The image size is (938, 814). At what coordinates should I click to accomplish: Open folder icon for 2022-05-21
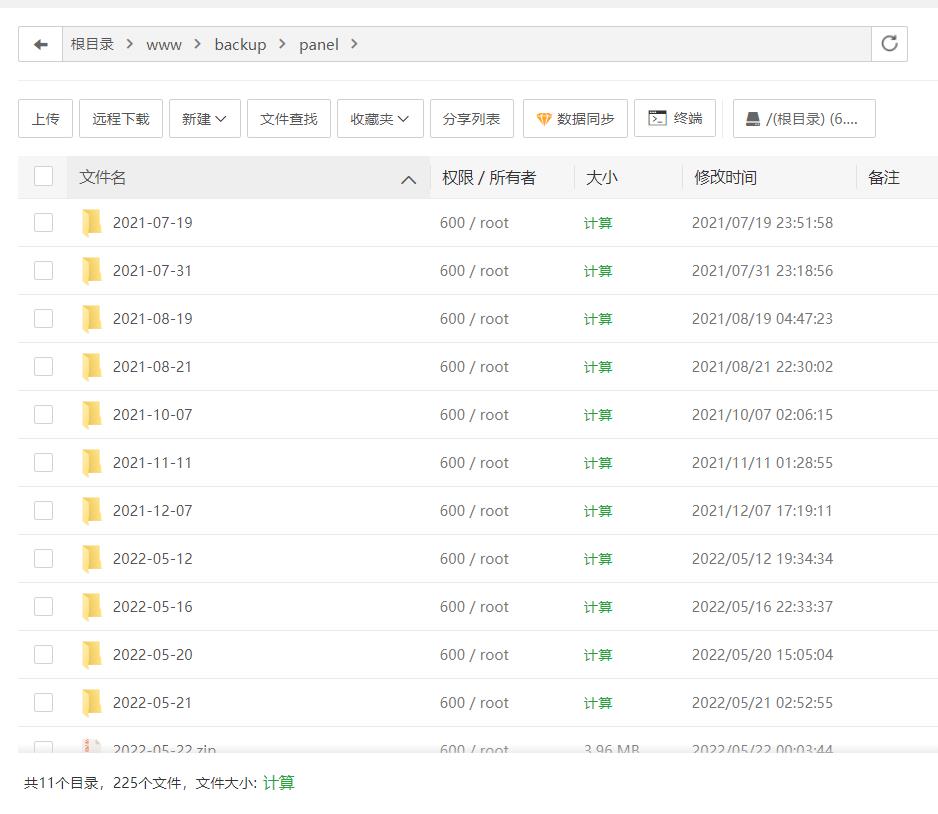pyautogui.click(x=92, y=703)
